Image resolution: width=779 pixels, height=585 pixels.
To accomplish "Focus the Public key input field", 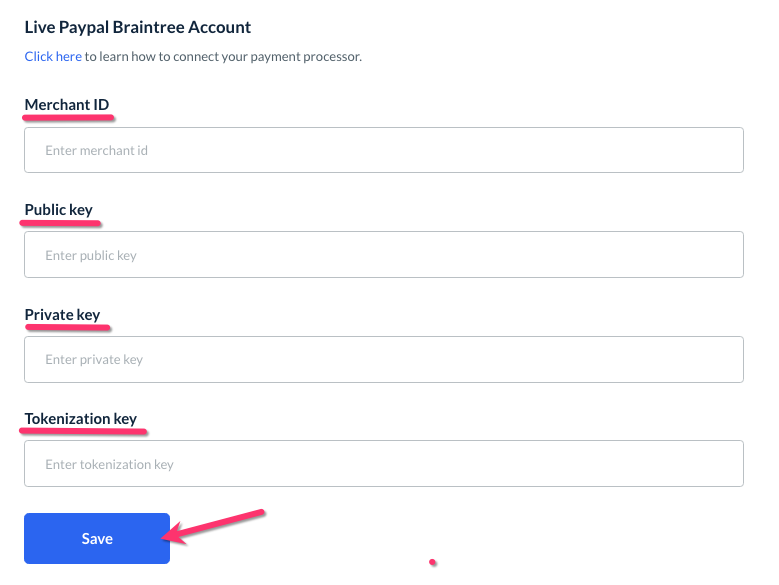I will point(384,255).
